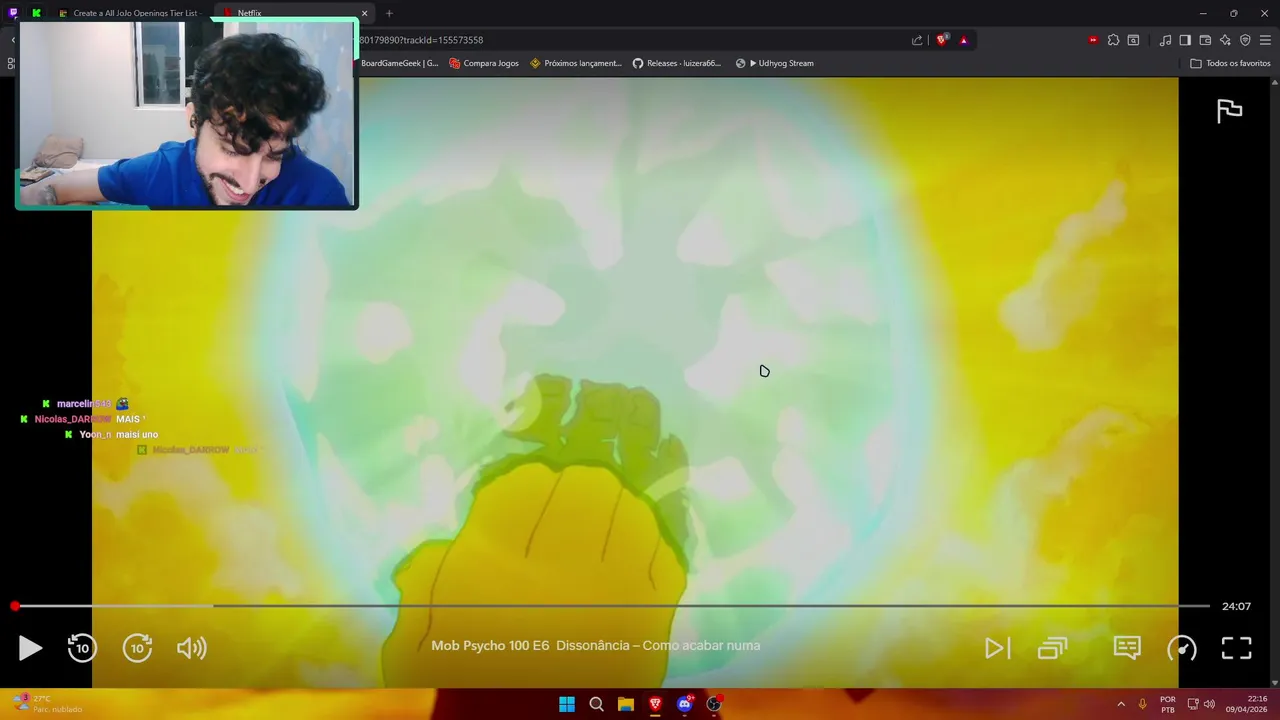Screen dimensions: 1280x720
Task: Click the green Kick pinned tab
Action: point(36,13)
